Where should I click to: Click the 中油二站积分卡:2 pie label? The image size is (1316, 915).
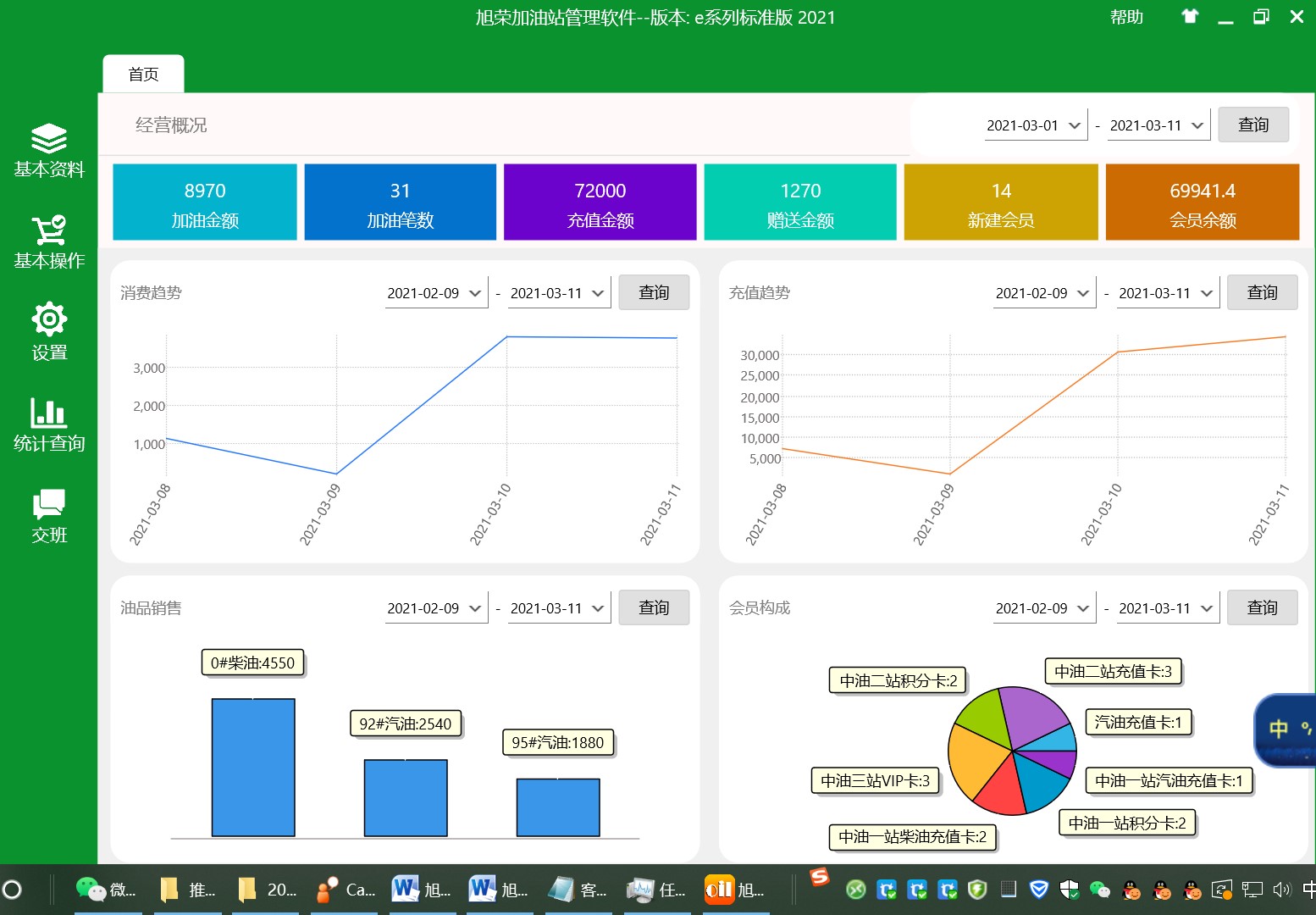click(x=899, y=680)
